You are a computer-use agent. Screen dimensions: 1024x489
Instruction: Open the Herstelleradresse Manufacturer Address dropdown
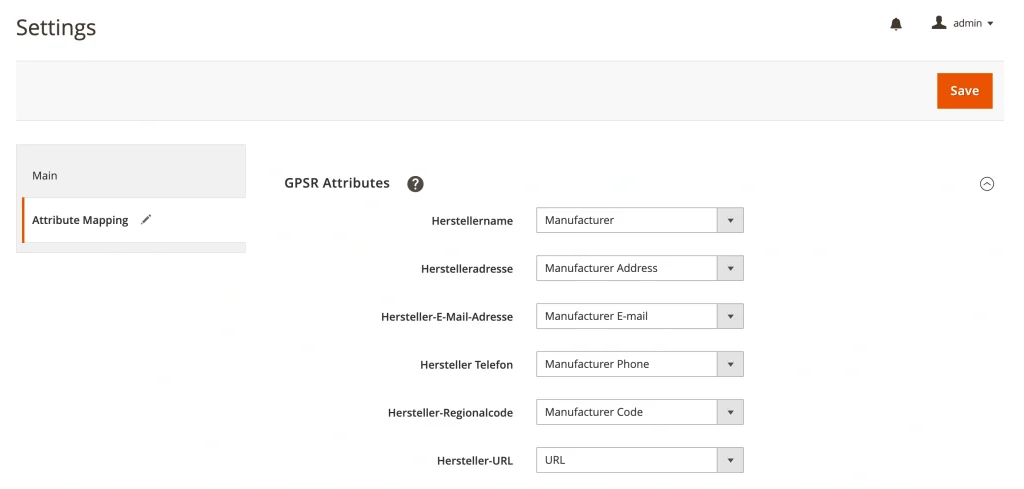[640, 268]
